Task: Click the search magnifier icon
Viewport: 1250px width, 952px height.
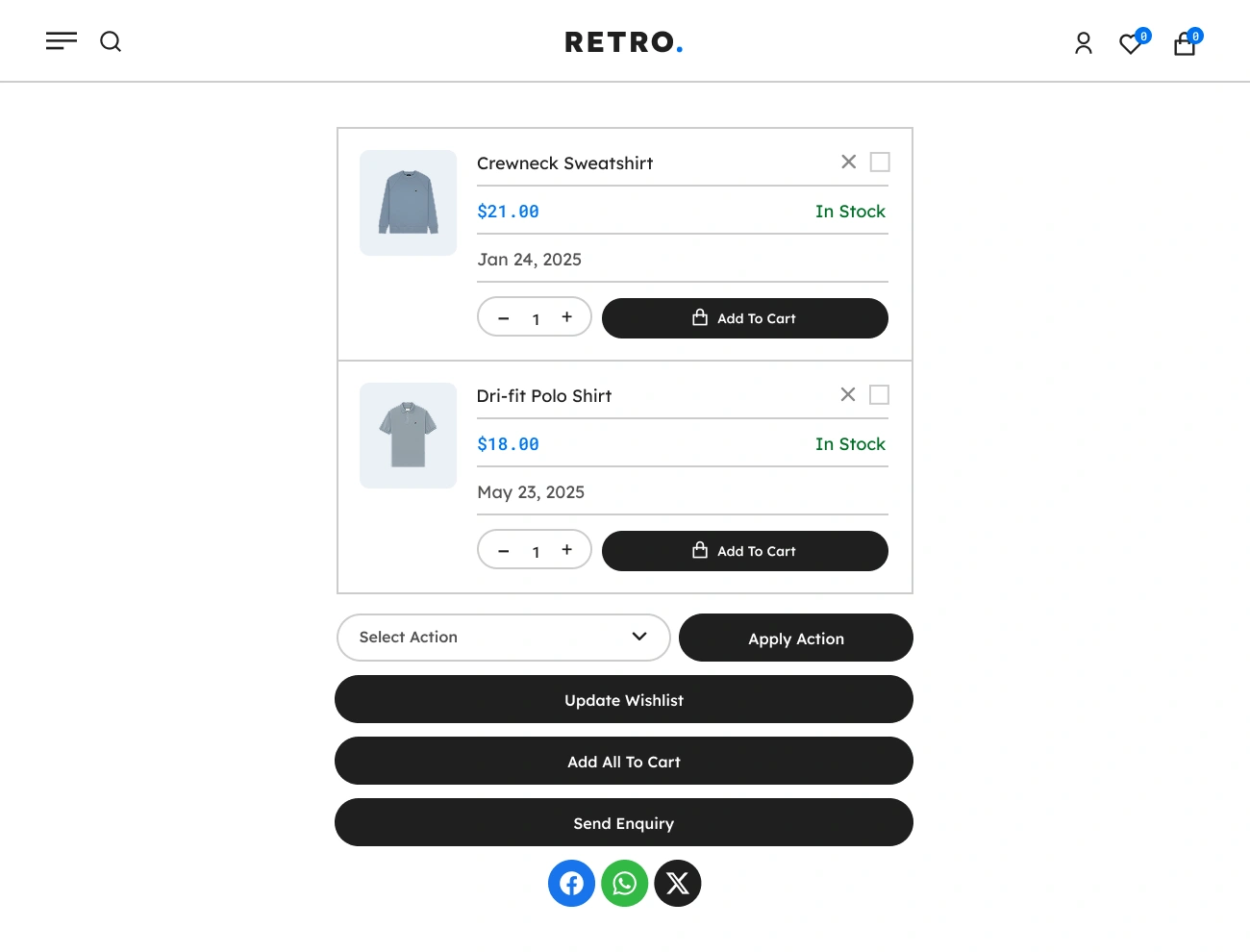Action: [x=111, y=41]
